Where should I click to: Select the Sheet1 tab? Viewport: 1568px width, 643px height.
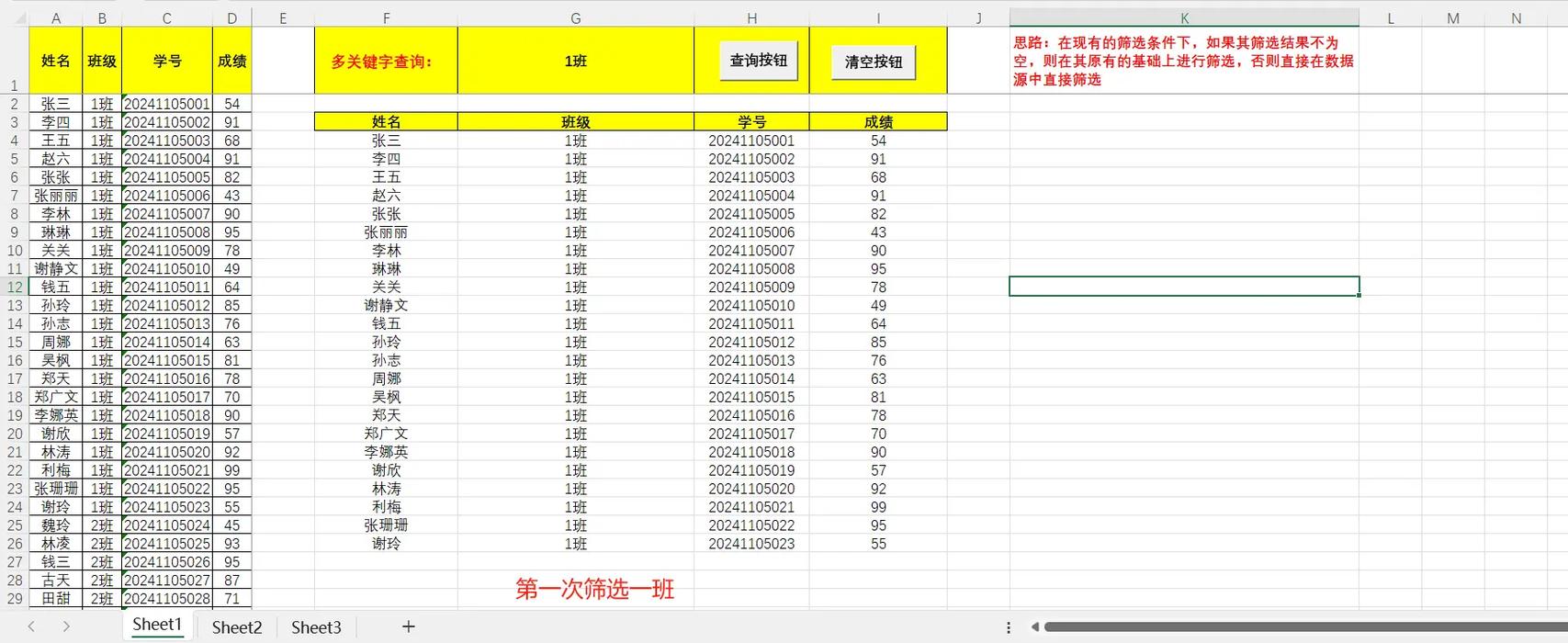[x=157, y=626]
